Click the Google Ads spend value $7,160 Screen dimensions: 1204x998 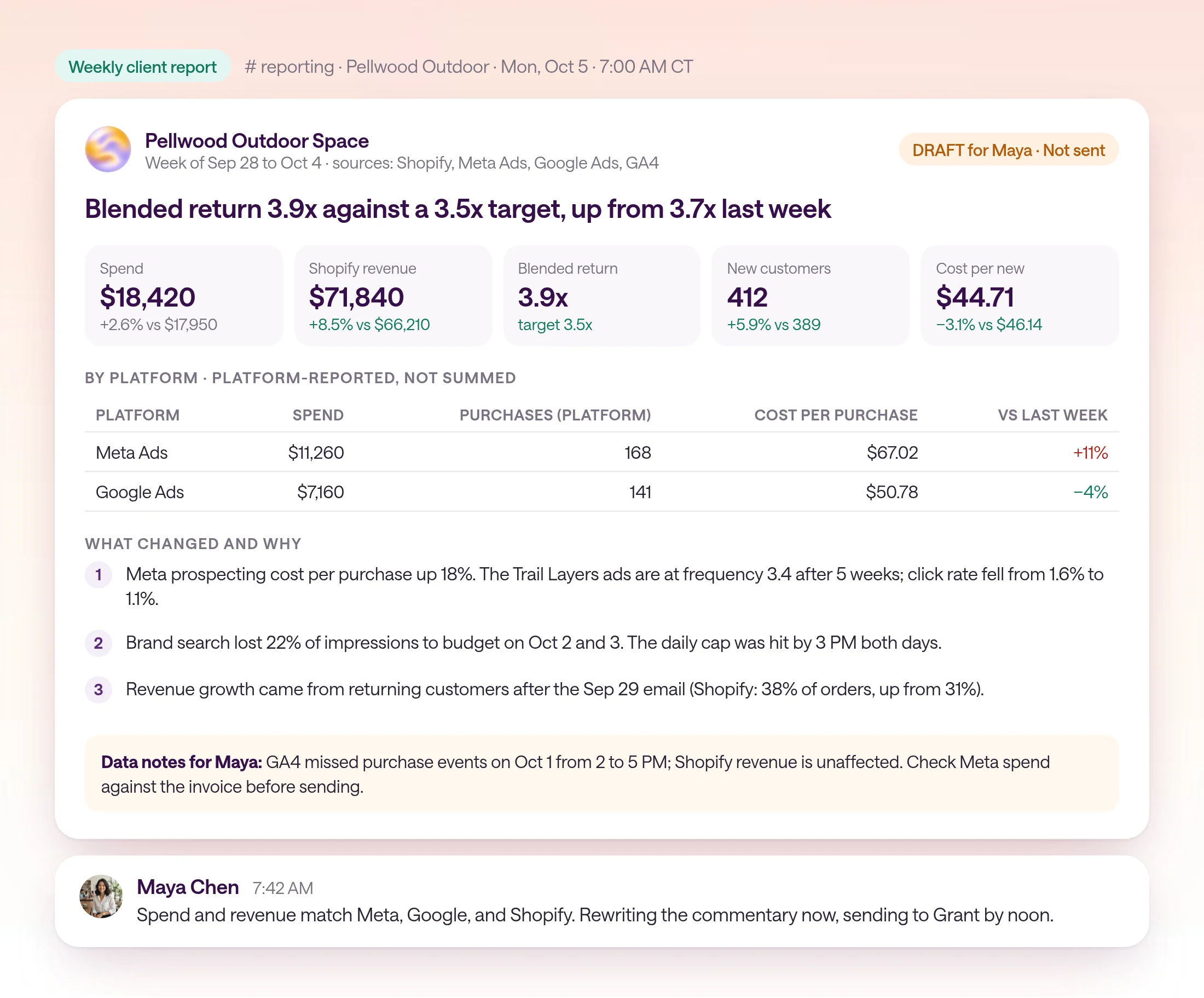coord(321,492)
